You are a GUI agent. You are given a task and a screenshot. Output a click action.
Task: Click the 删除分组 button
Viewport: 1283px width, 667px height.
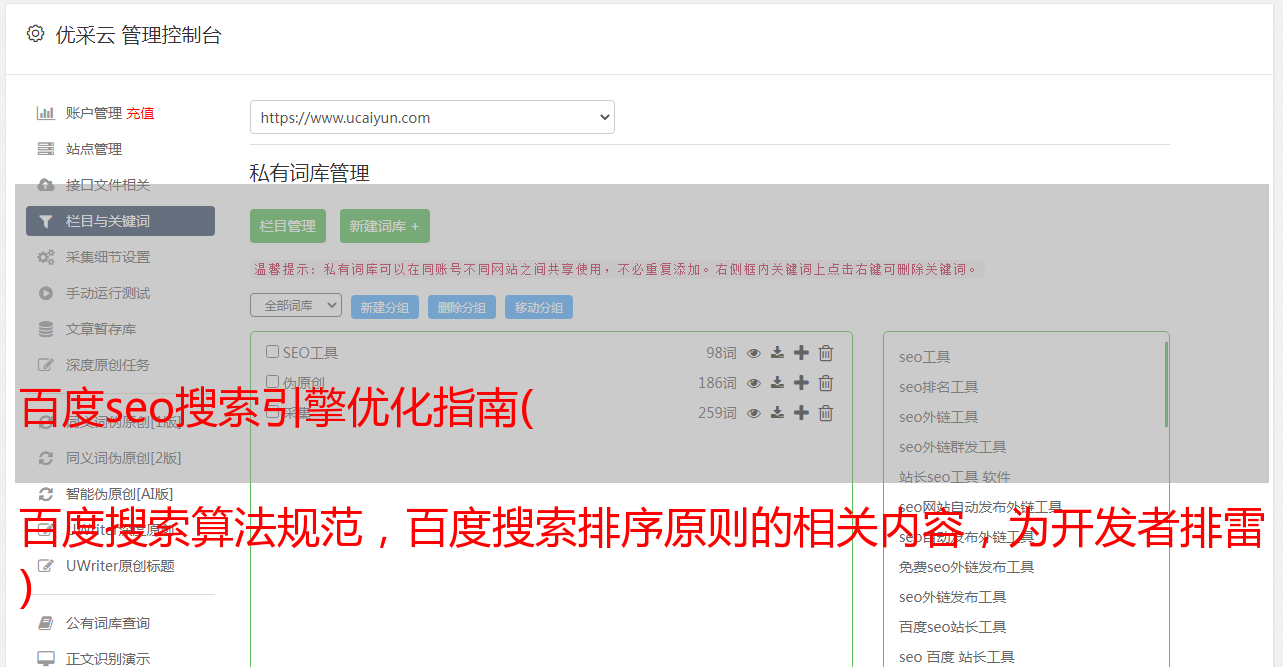462,307
